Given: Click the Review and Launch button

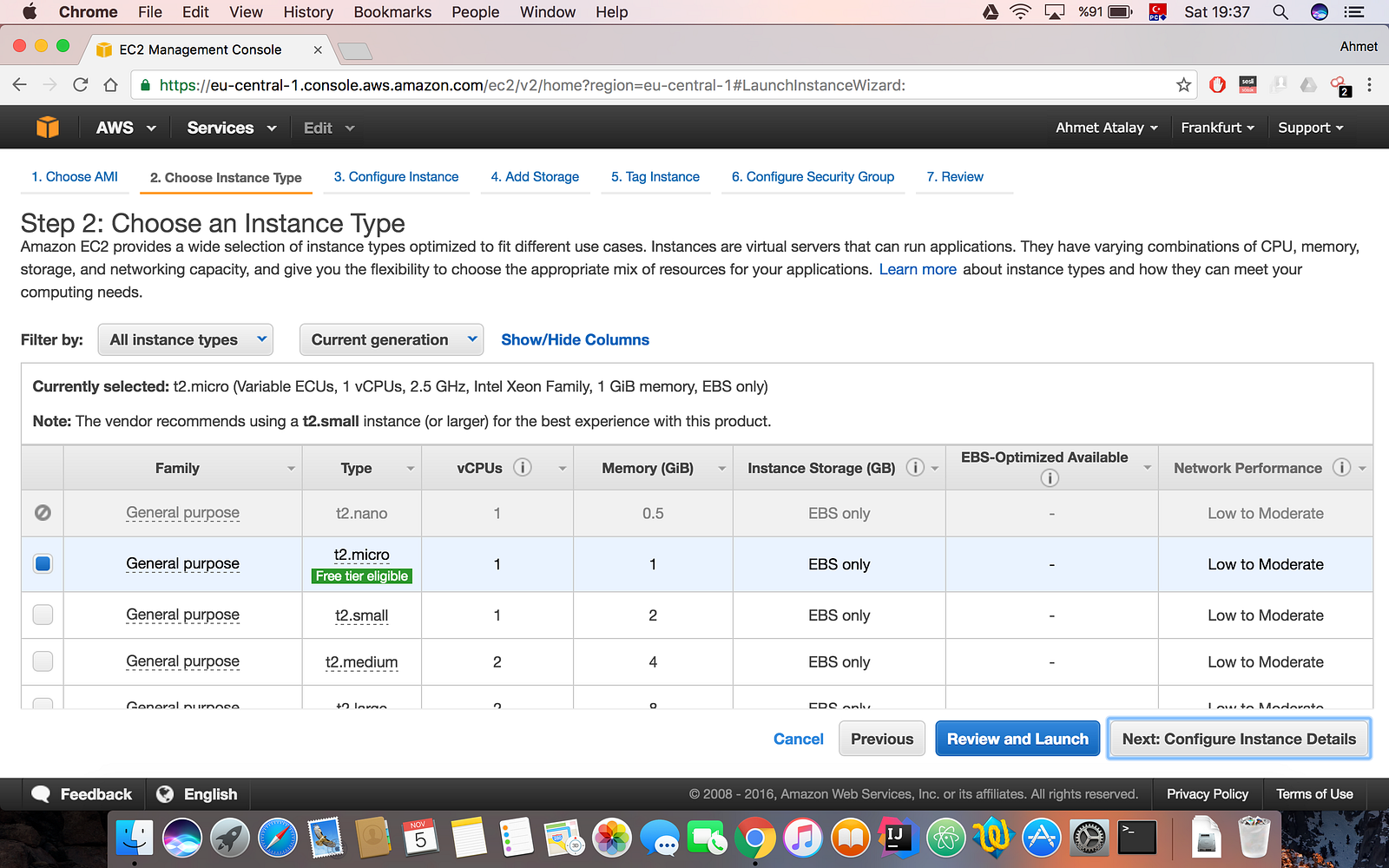Looking at the screenshot, I should click(x=1017, y=739).
